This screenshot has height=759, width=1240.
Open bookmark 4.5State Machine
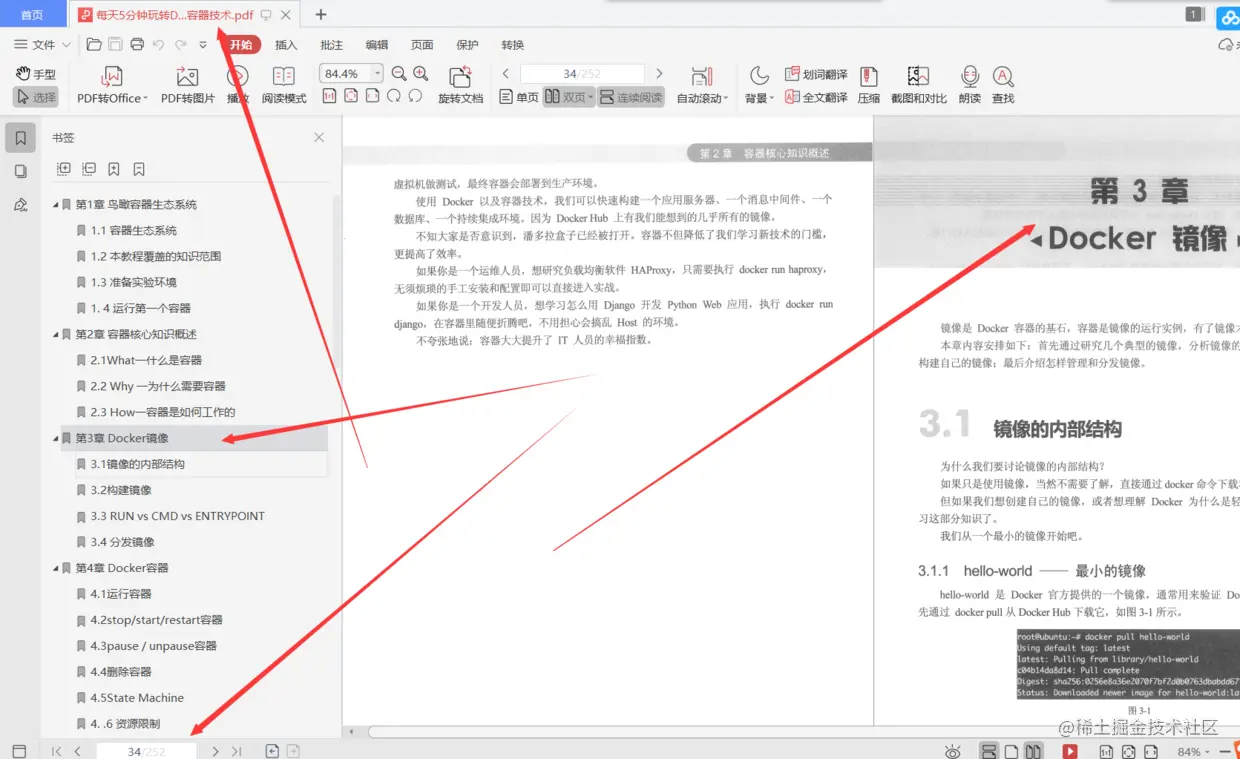click(x=137, y=698)
